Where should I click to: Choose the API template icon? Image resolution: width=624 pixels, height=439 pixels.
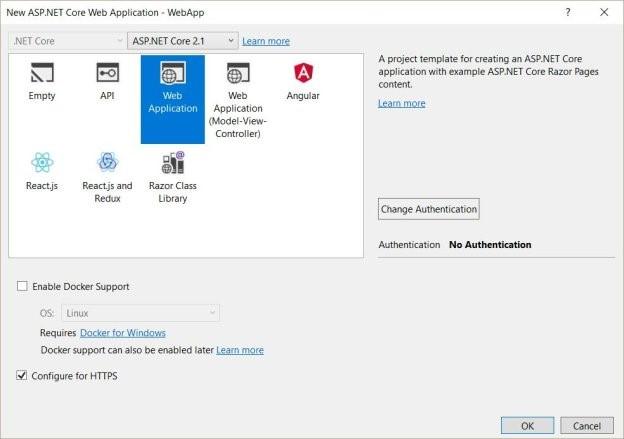point(107,72)
